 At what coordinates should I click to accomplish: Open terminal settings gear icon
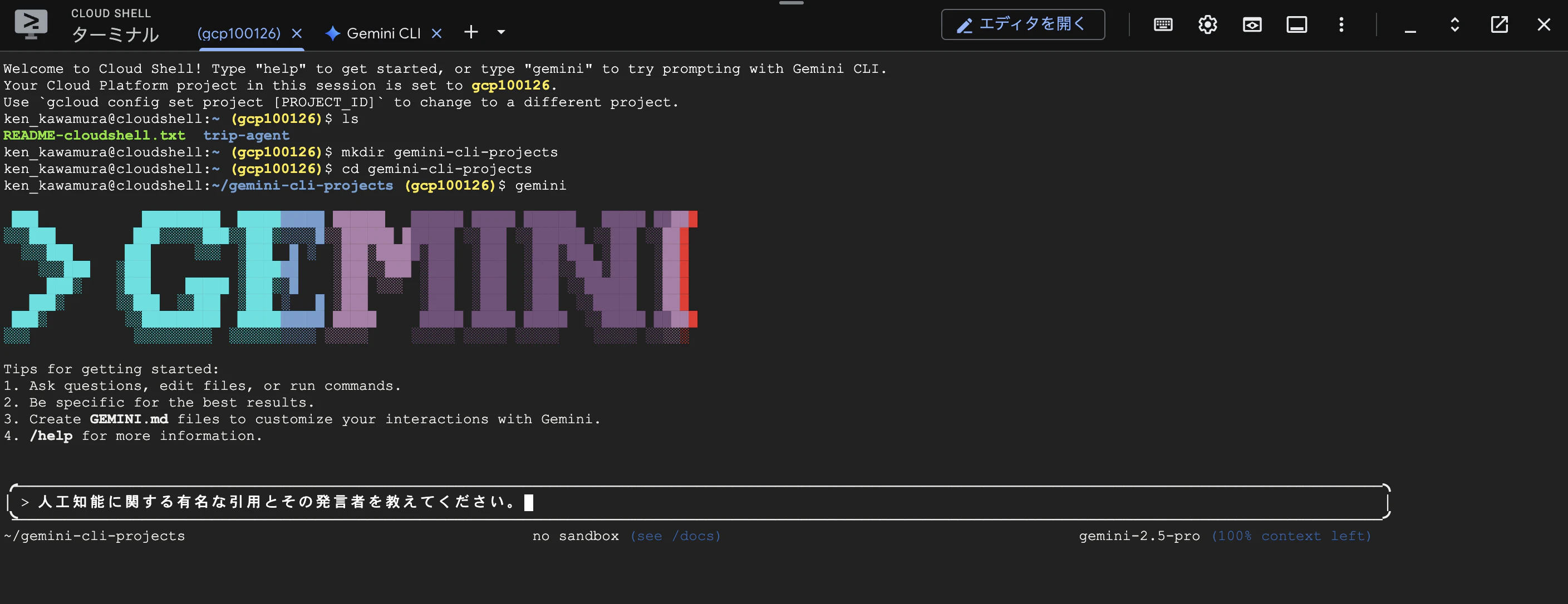coord(1208,24)
